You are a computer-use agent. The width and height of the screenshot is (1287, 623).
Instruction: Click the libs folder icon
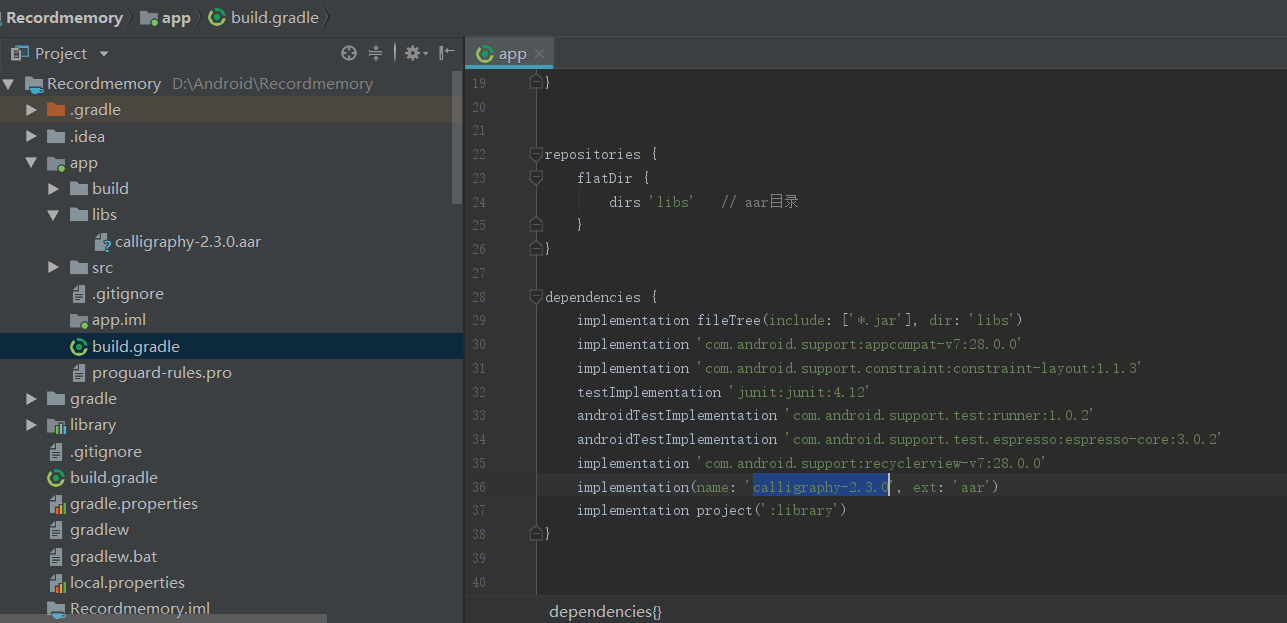[79, 215]
